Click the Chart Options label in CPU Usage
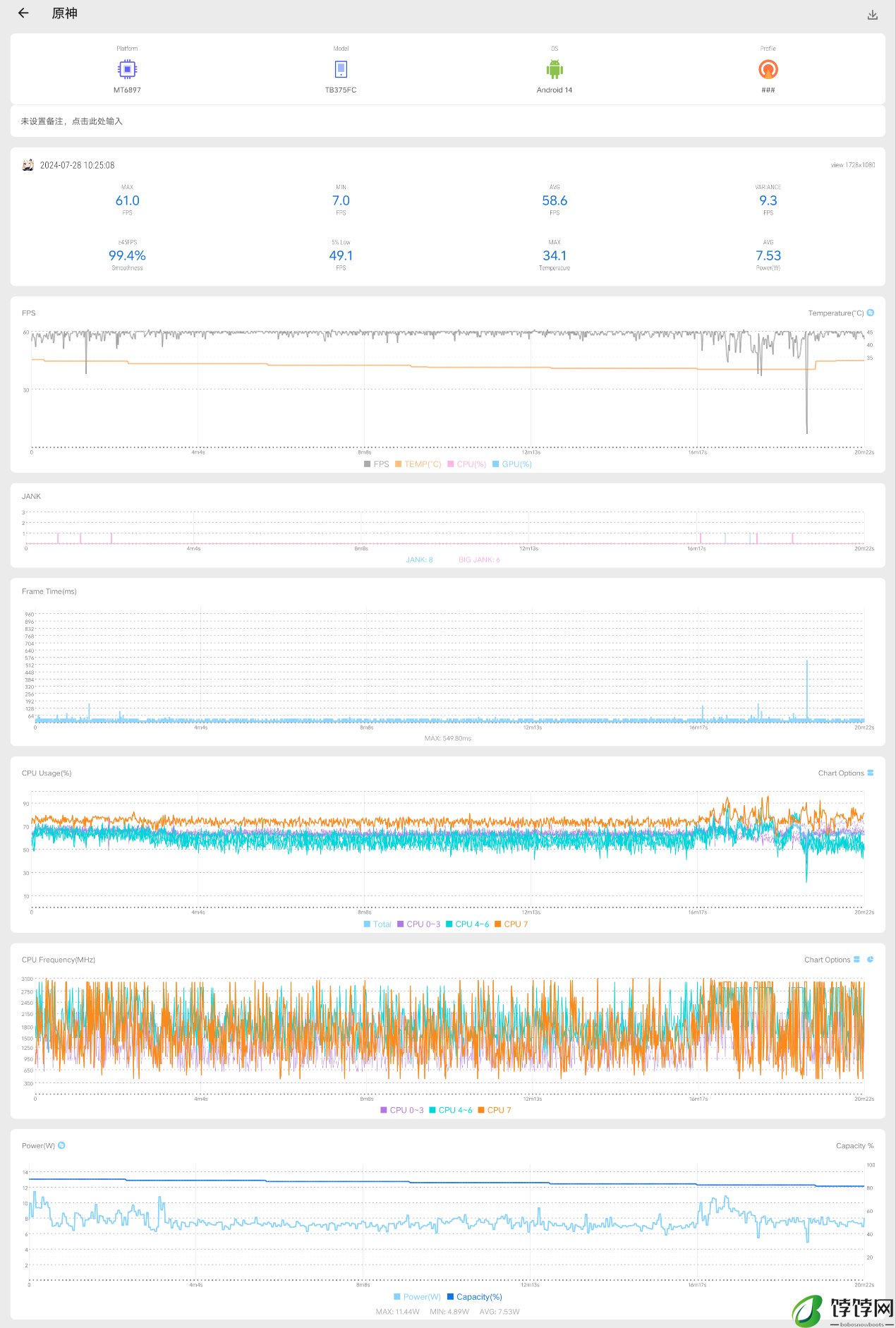This screenshot has width=896, height=1328. pyautogui.click(x=841, y=773)
